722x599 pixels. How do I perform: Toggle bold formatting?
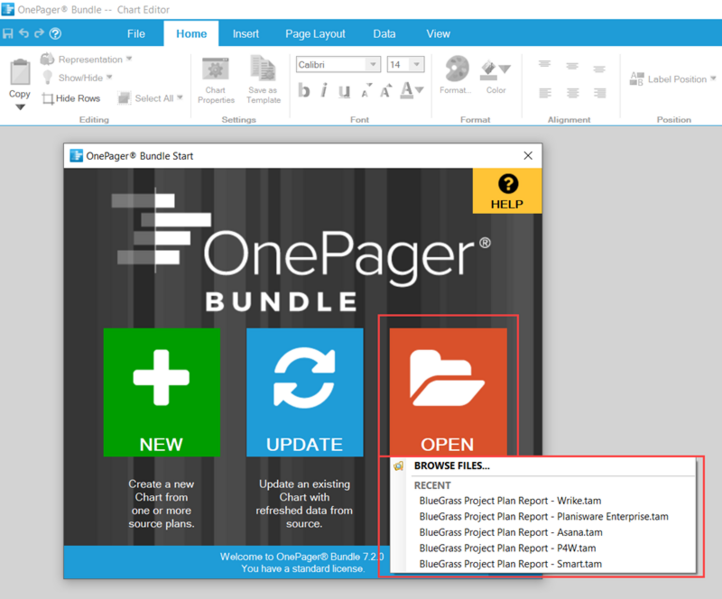[x=303, y=90]
